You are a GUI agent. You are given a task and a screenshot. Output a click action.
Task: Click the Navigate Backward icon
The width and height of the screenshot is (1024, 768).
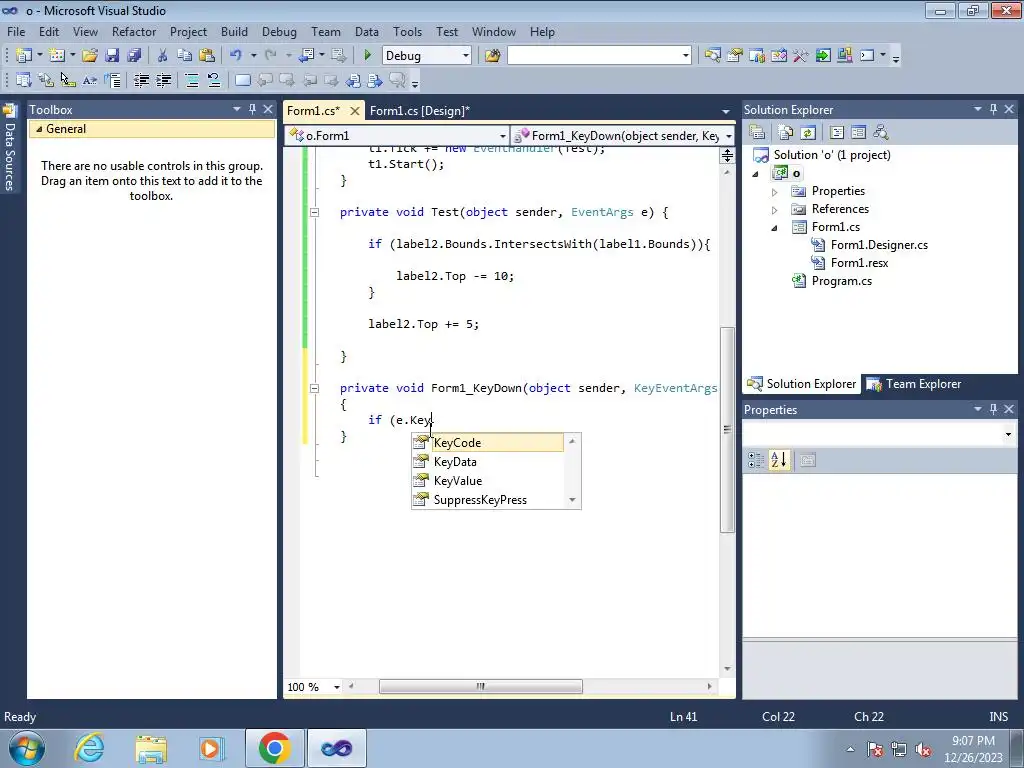click(x=306, y=56)
